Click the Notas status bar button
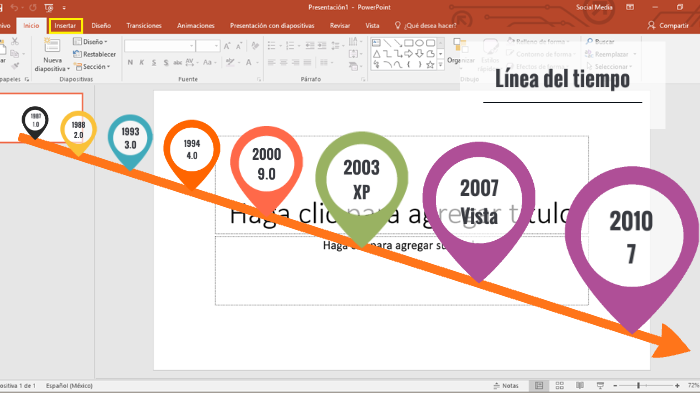700x393 pixels. 506,385
